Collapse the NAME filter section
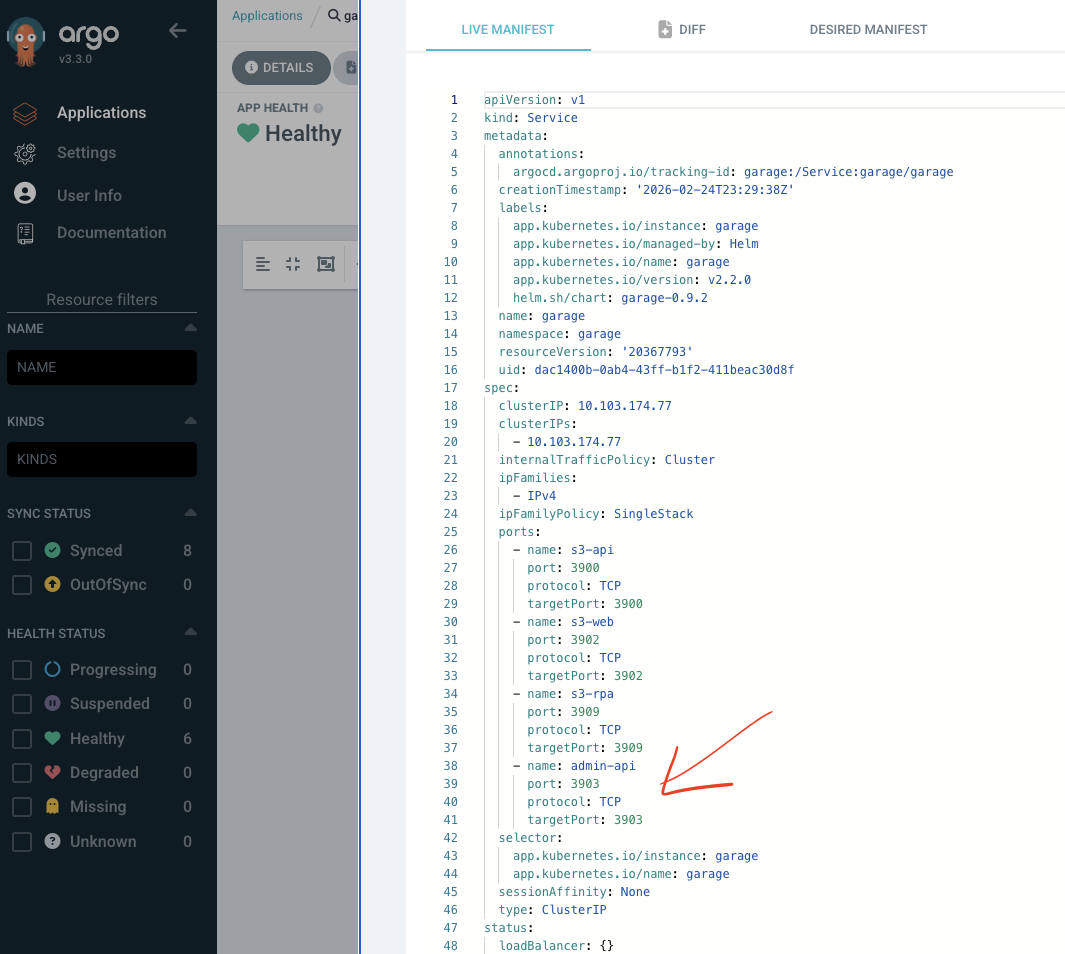 coord(190,328)
